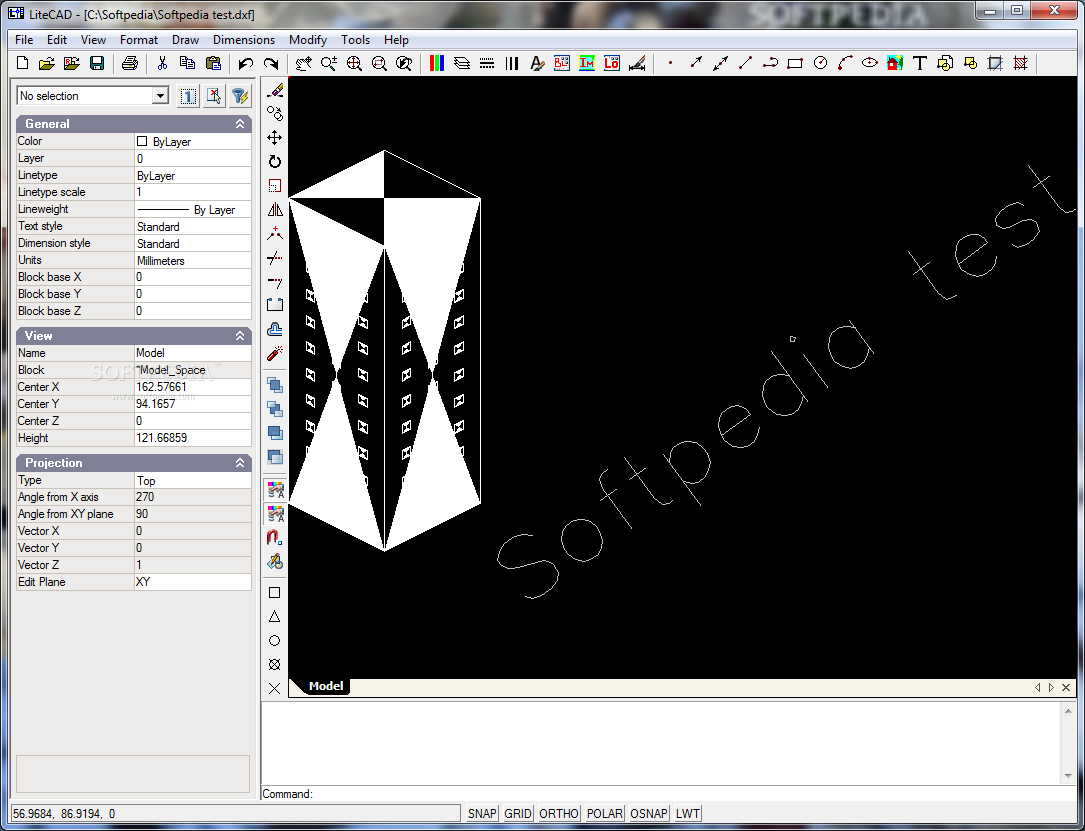Click the floppy disk Save icon
The width and height of the screenshot is (1085, 831).
pos(97,64)
